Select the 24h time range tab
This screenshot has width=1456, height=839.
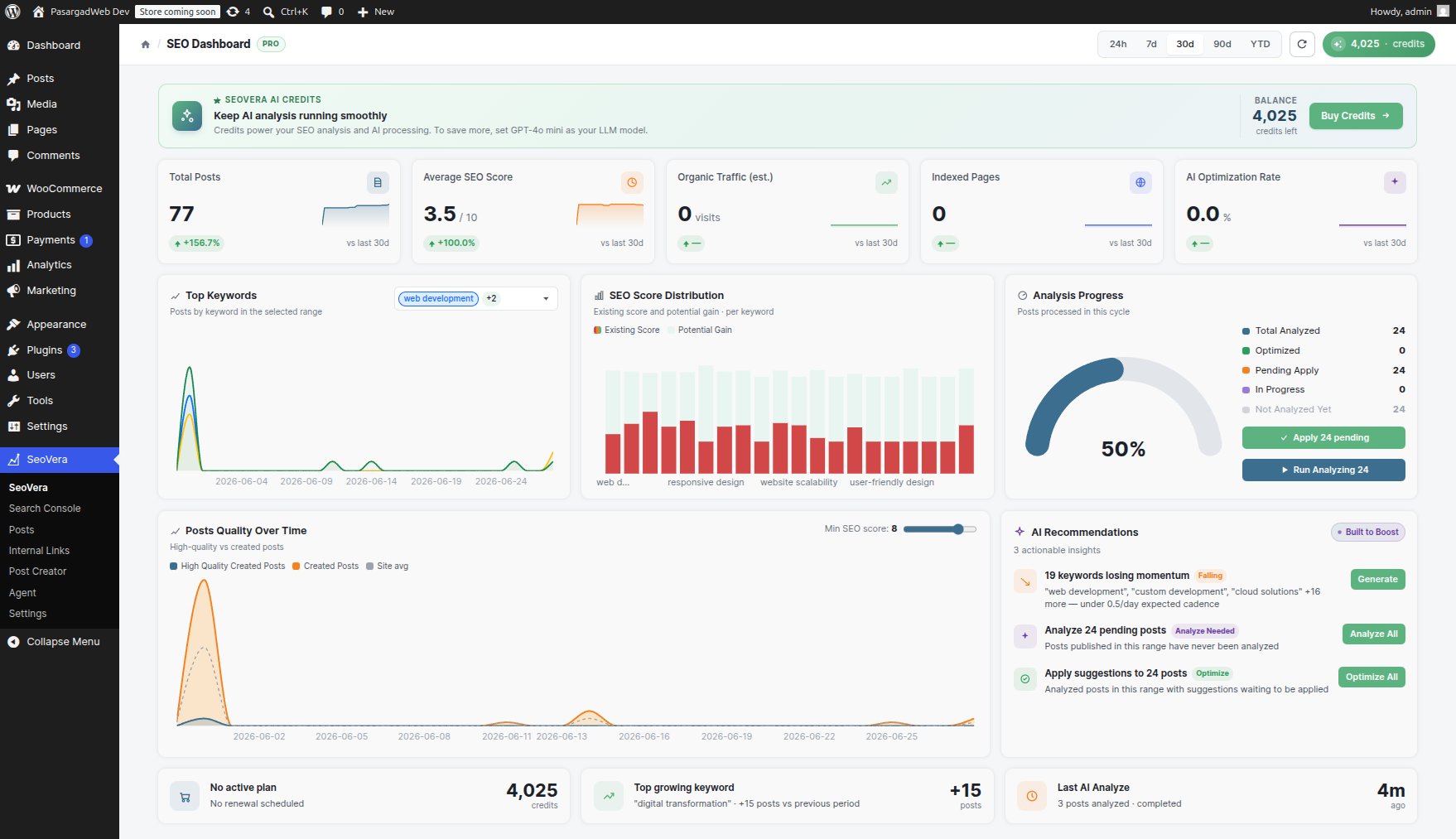1118,44
